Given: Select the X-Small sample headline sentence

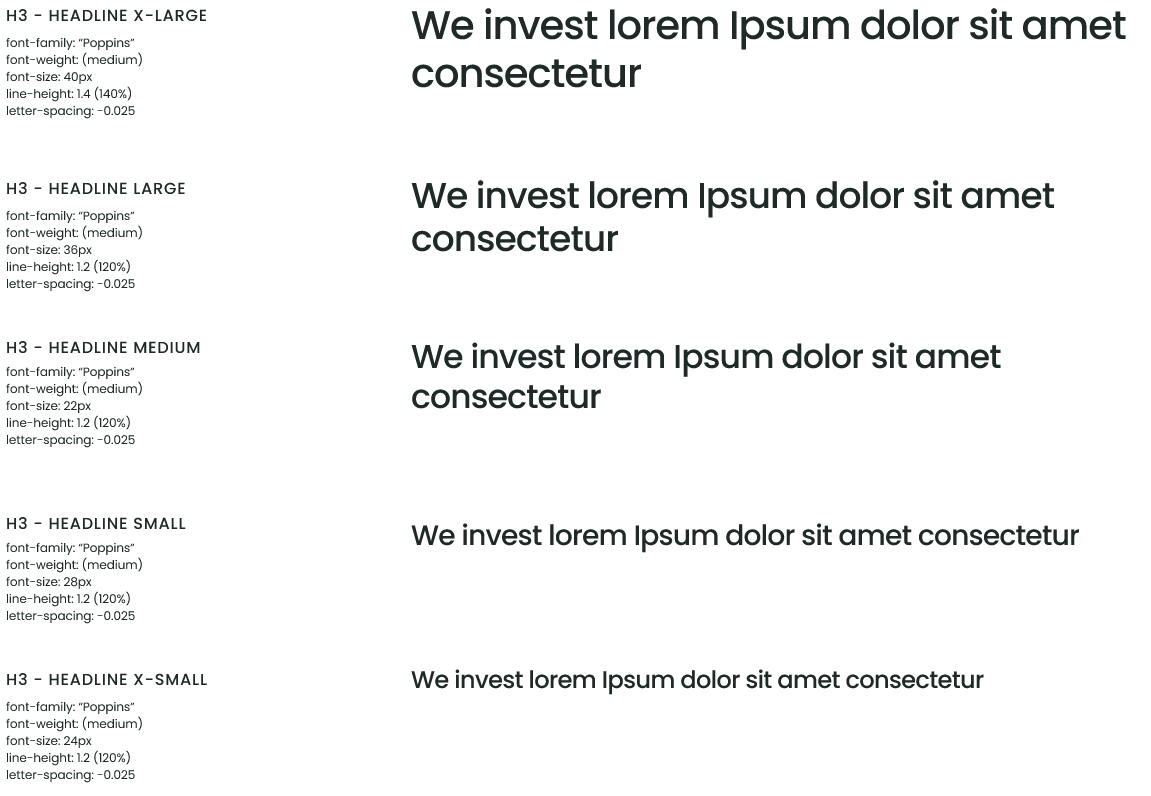Looking at the screenshot, I should pyautogui.click(x=697, y=680).
